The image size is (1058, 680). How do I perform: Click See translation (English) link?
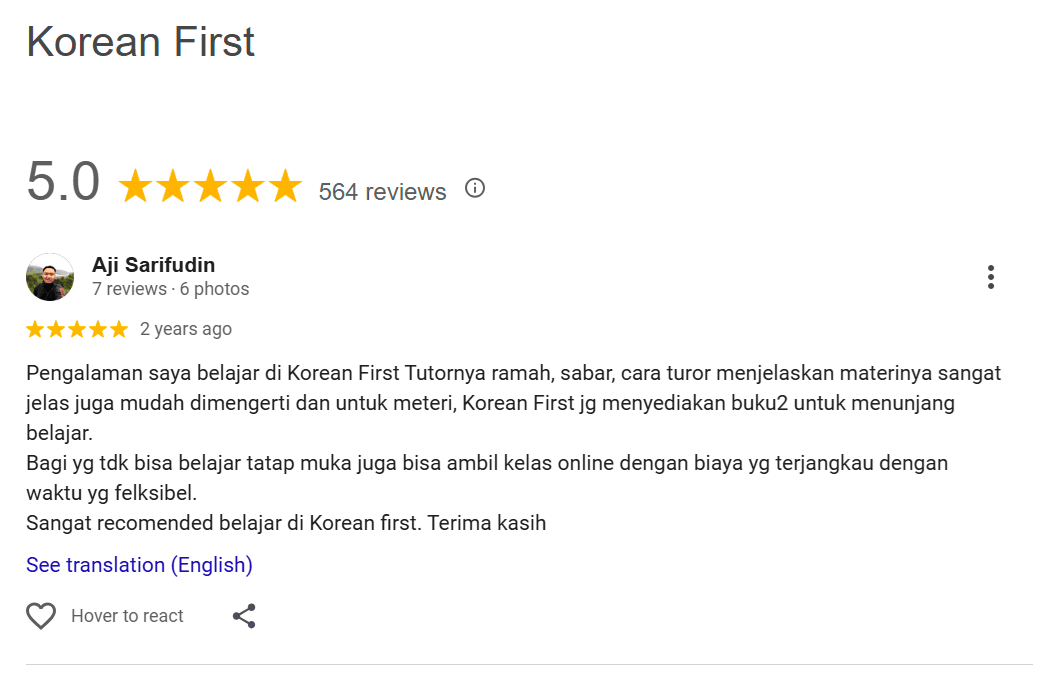pos(139,565)
